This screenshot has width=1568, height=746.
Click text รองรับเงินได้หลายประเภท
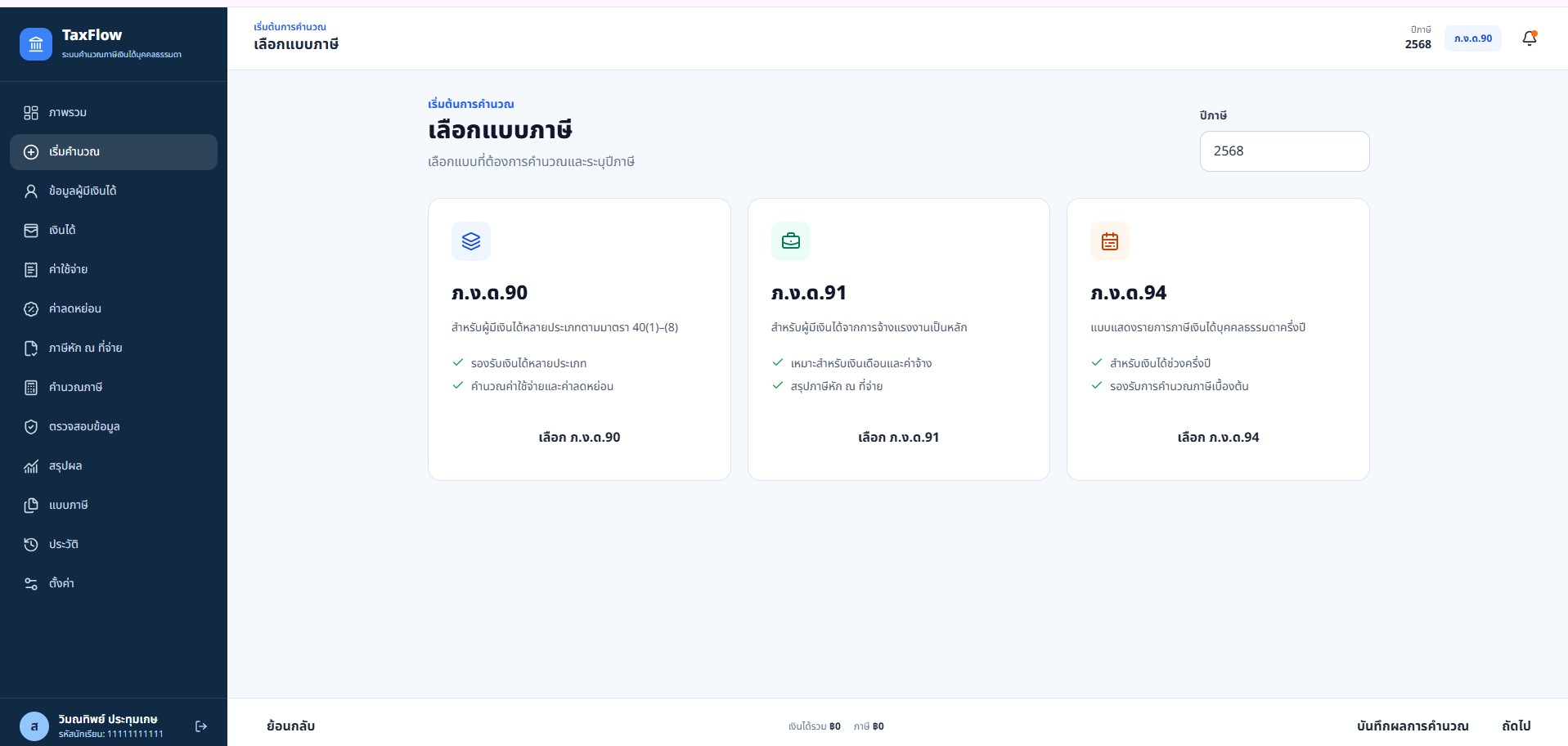(528, 363)
